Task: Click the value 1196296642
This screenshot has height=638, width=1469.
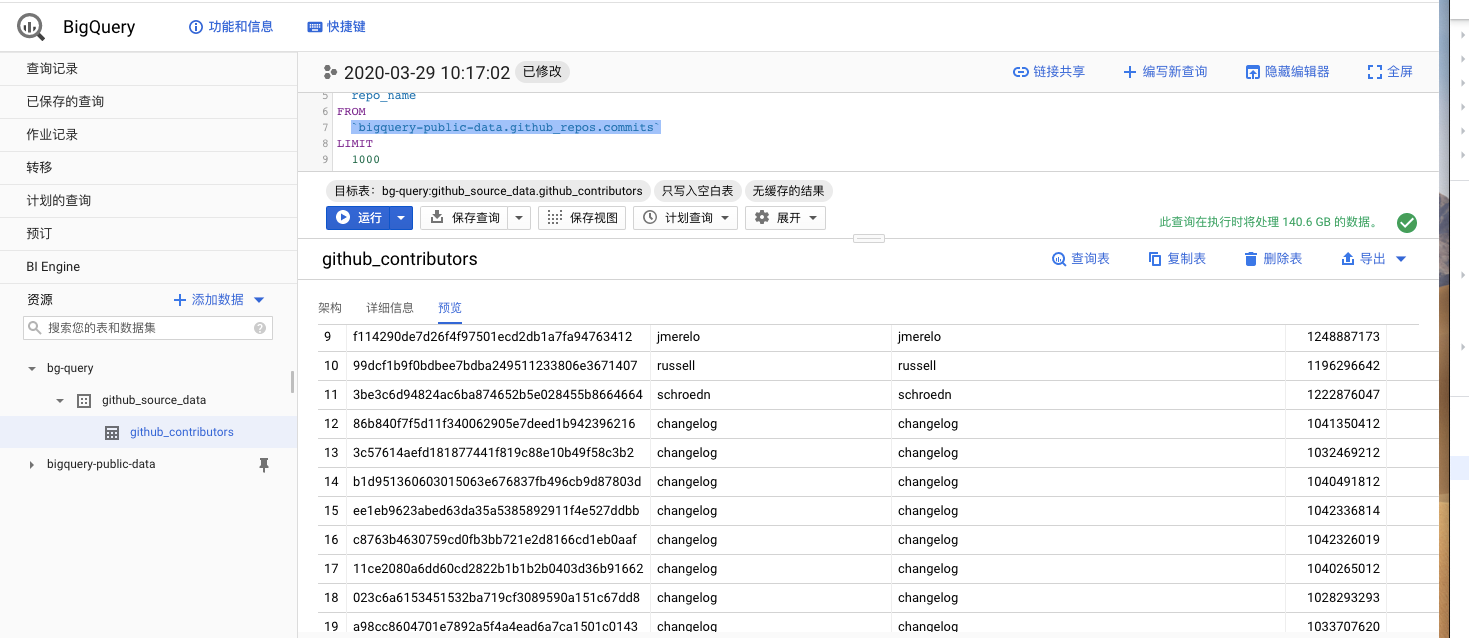Action: (x=1343, y=366)
